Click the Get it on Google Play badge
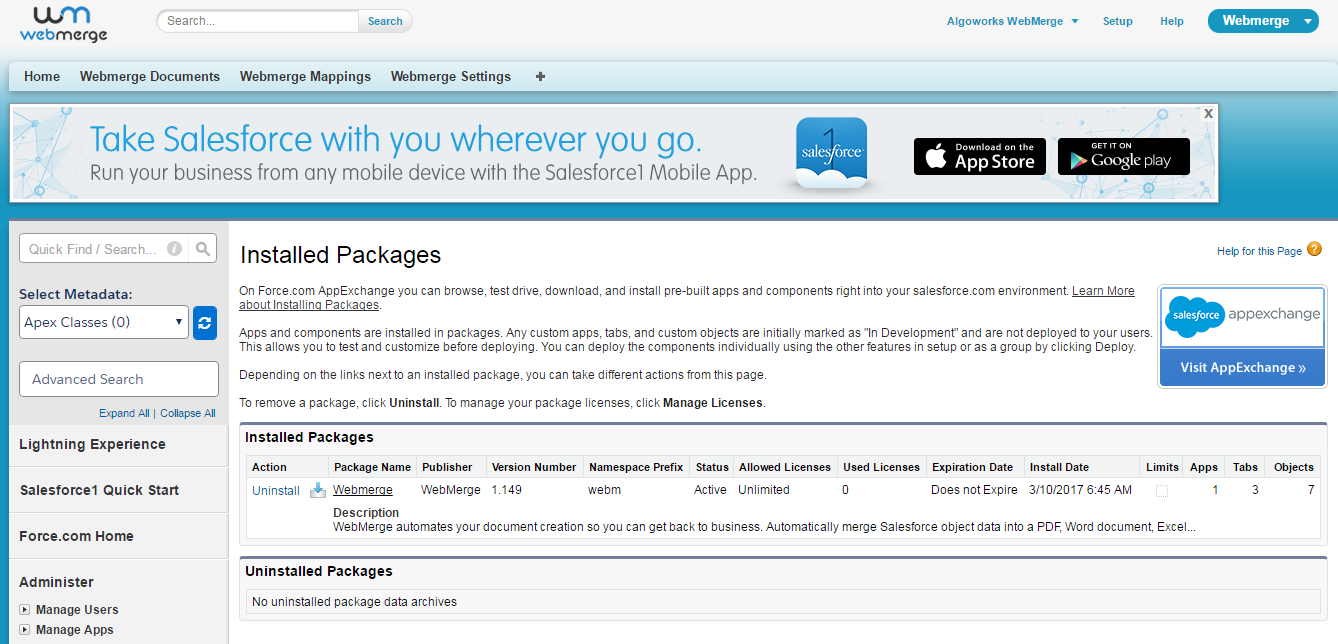 tap(1123, 157)
